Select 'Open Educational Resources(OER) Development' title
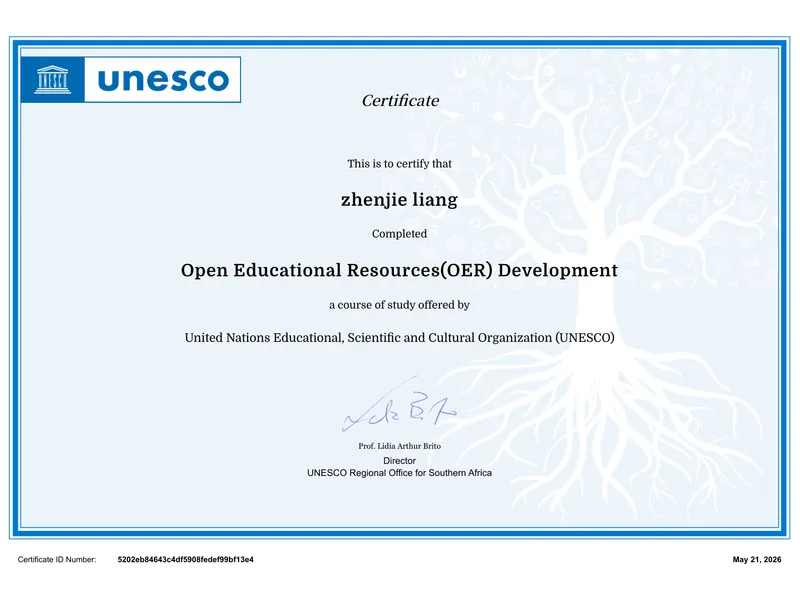 [x=399, y=270]
